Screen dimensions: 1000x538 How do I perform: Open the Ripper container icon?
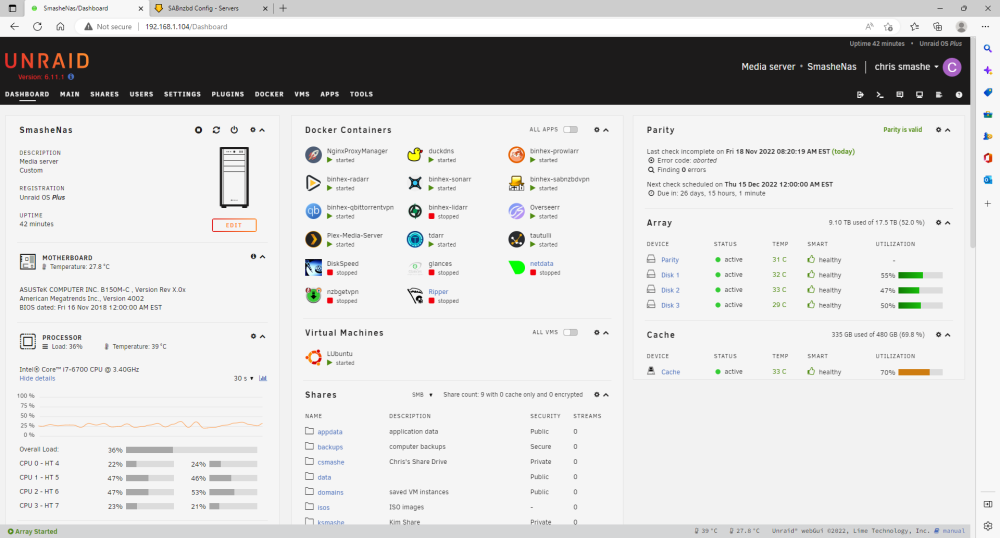415,295
